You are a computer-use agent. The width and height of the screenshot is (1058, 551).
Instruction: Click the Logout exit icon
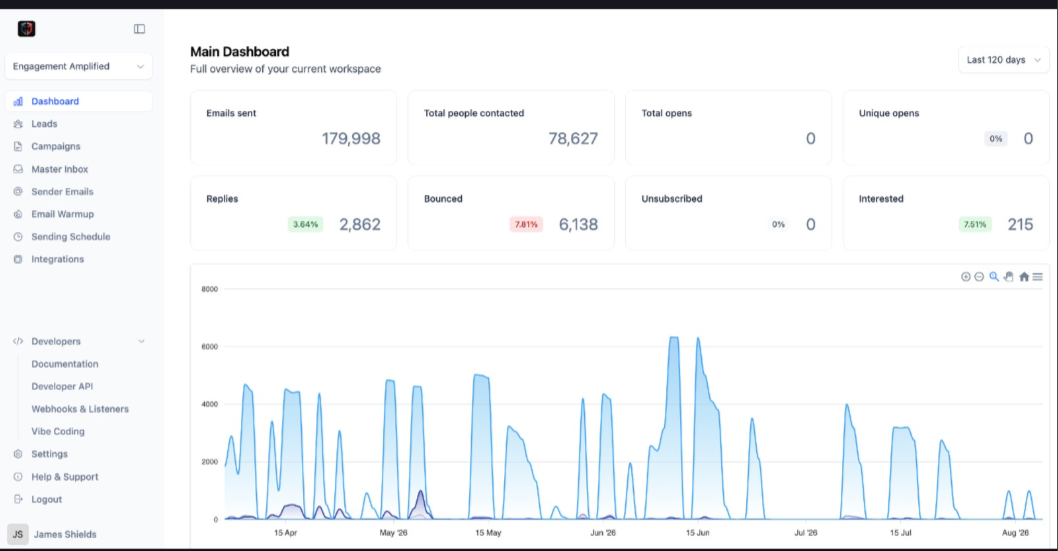pyautogui.click(x=18, y=500)
